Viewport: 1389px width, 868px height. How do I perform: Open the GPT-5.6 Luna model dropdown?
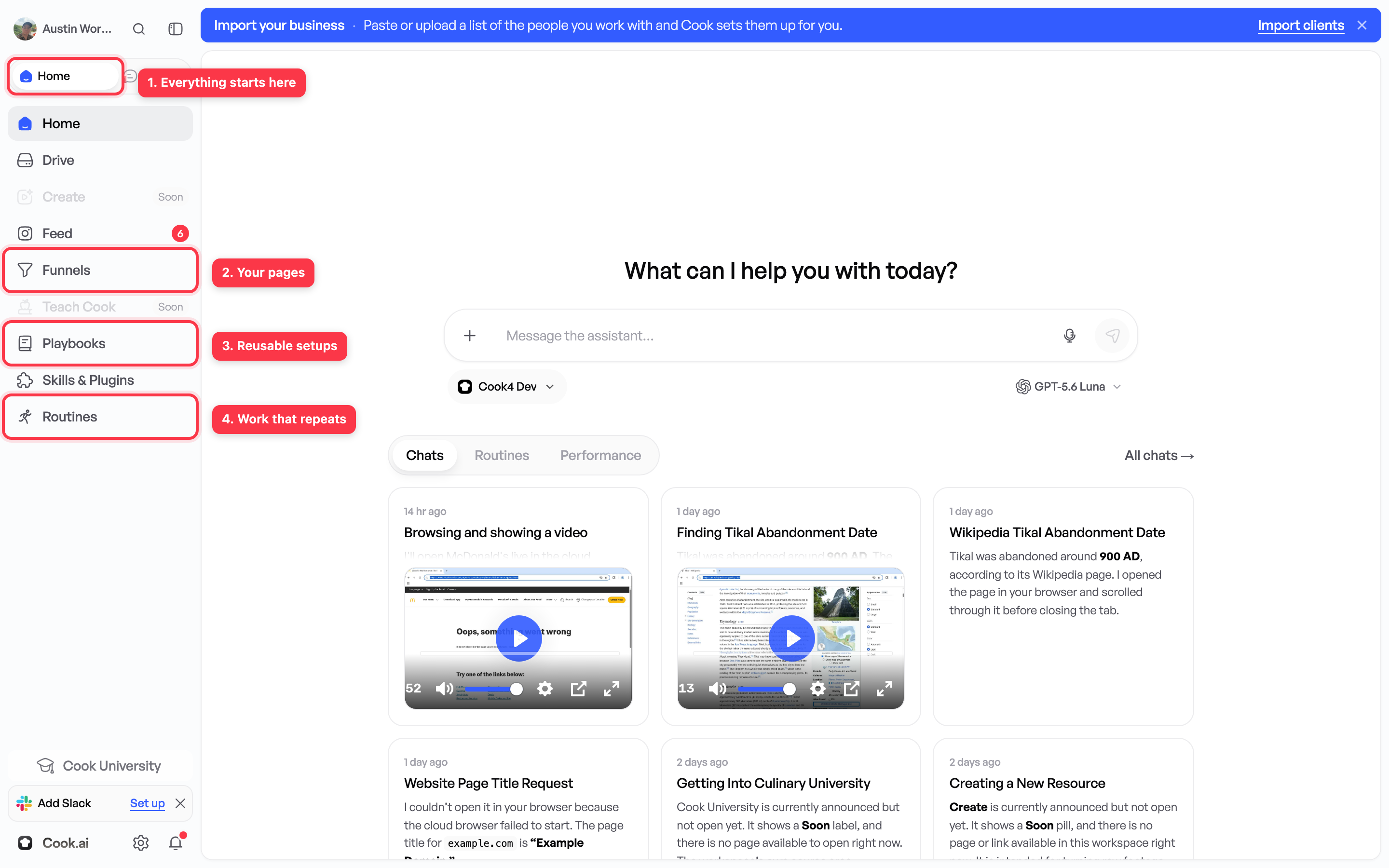pos(1068,387)
